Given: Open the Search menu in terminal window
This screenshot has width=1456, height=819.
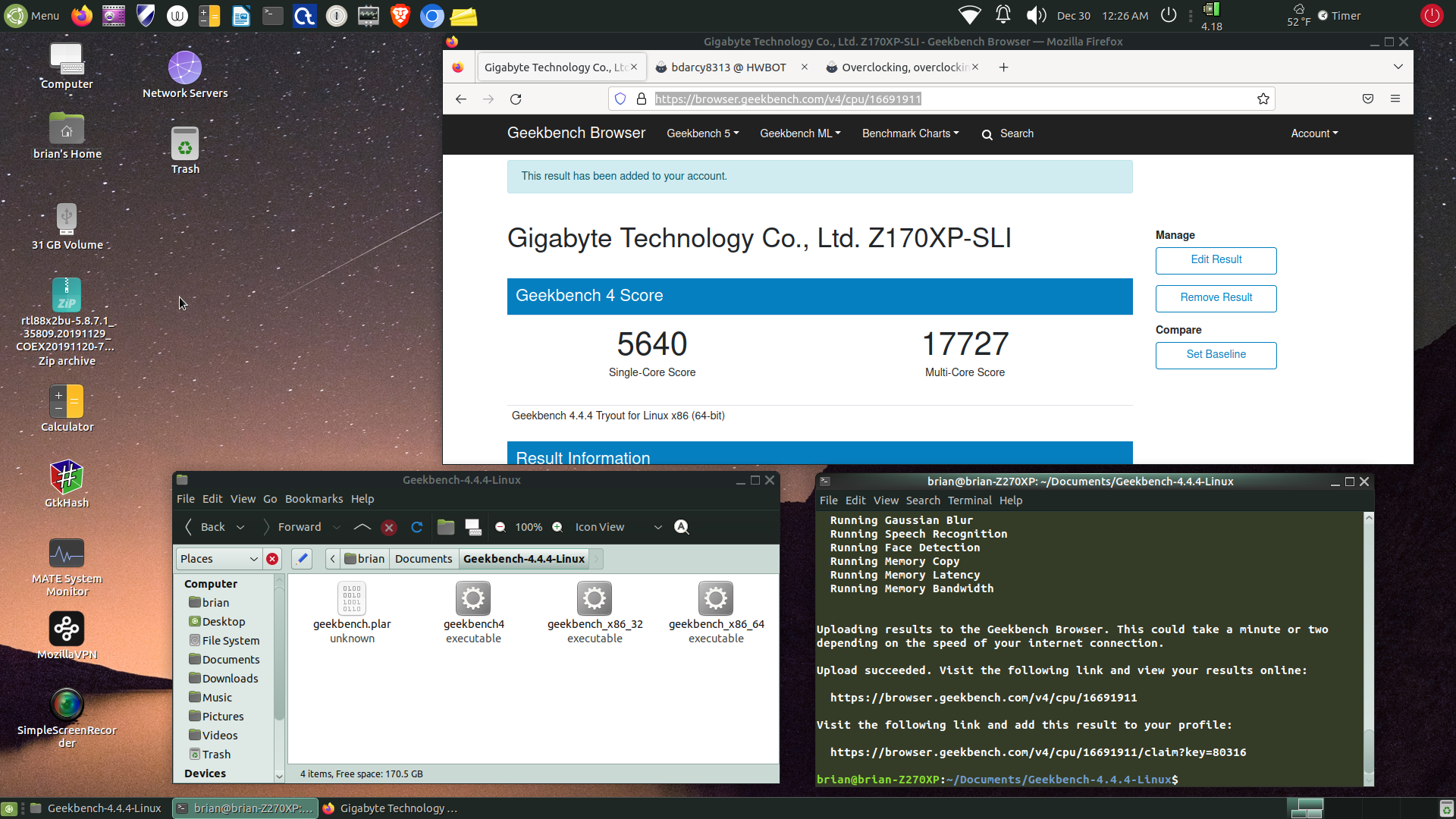Looking at the screenshot, I should (x=923, y=500).
